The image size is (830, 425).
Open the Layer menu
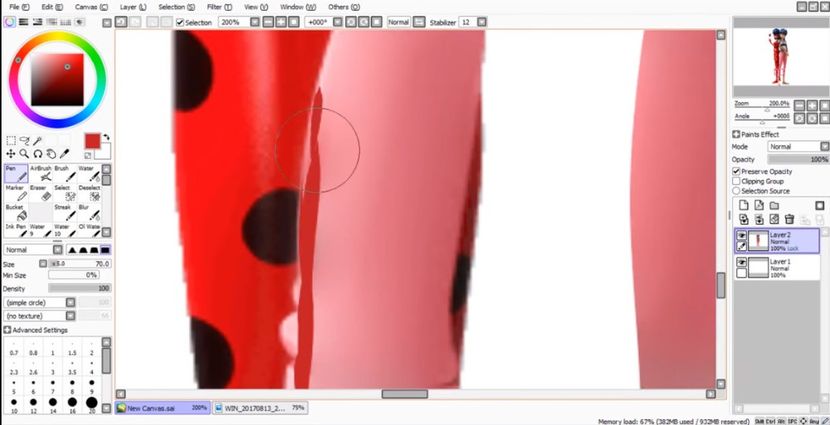[133, 7]
